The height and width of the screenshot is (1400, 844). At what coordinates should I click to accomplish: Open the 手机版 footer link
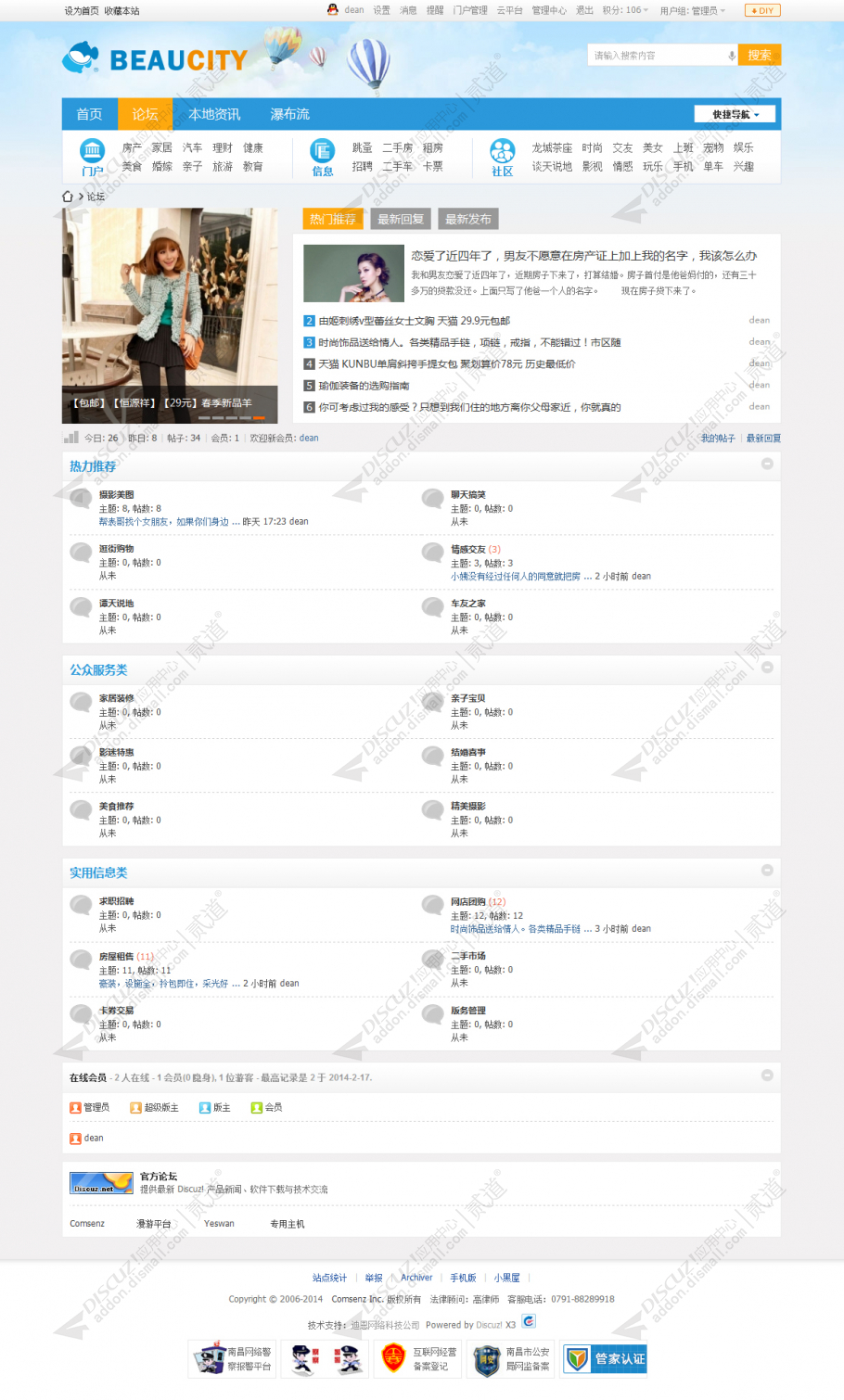click(463, 1278)
